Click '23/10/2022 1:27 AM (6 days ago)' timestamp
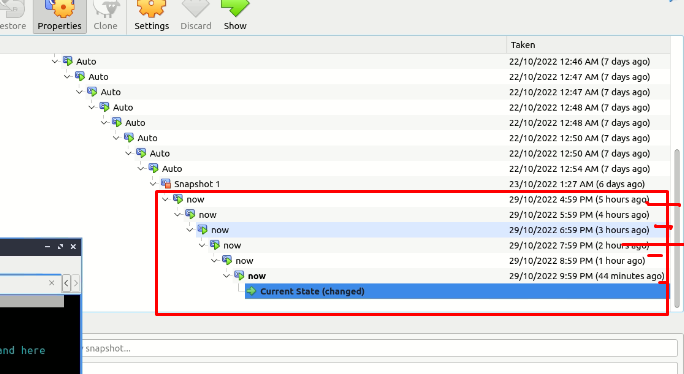 point(577,184)
